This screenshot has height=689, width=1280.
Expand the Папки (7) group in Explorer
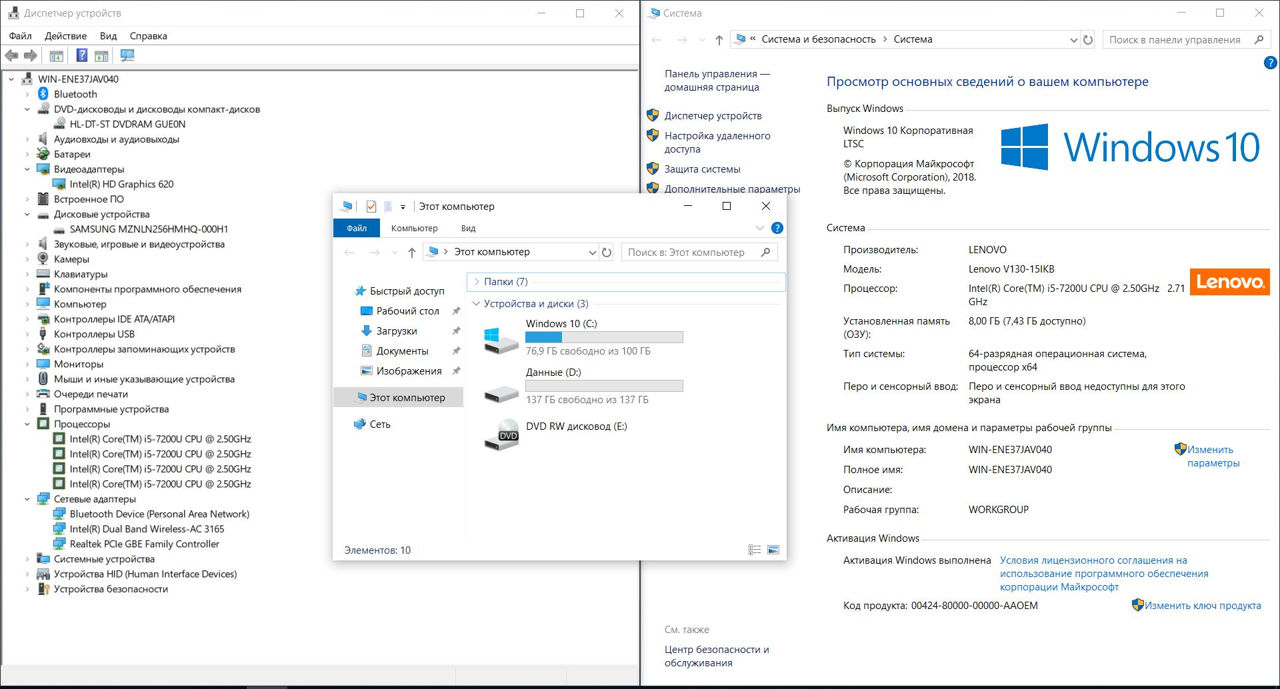pyautogui.click(x=476, y=282)
